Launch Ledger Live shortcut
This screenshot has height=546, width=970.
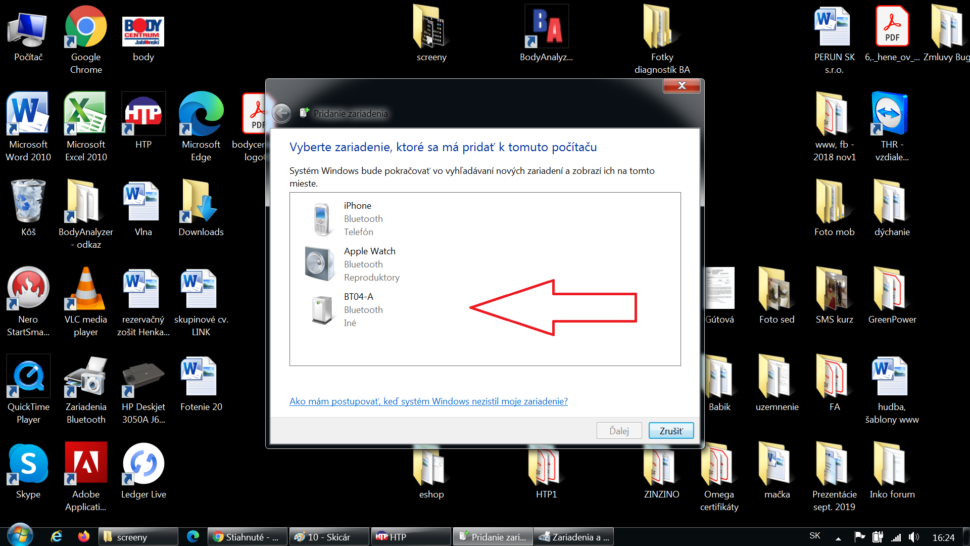pos(143,471)
